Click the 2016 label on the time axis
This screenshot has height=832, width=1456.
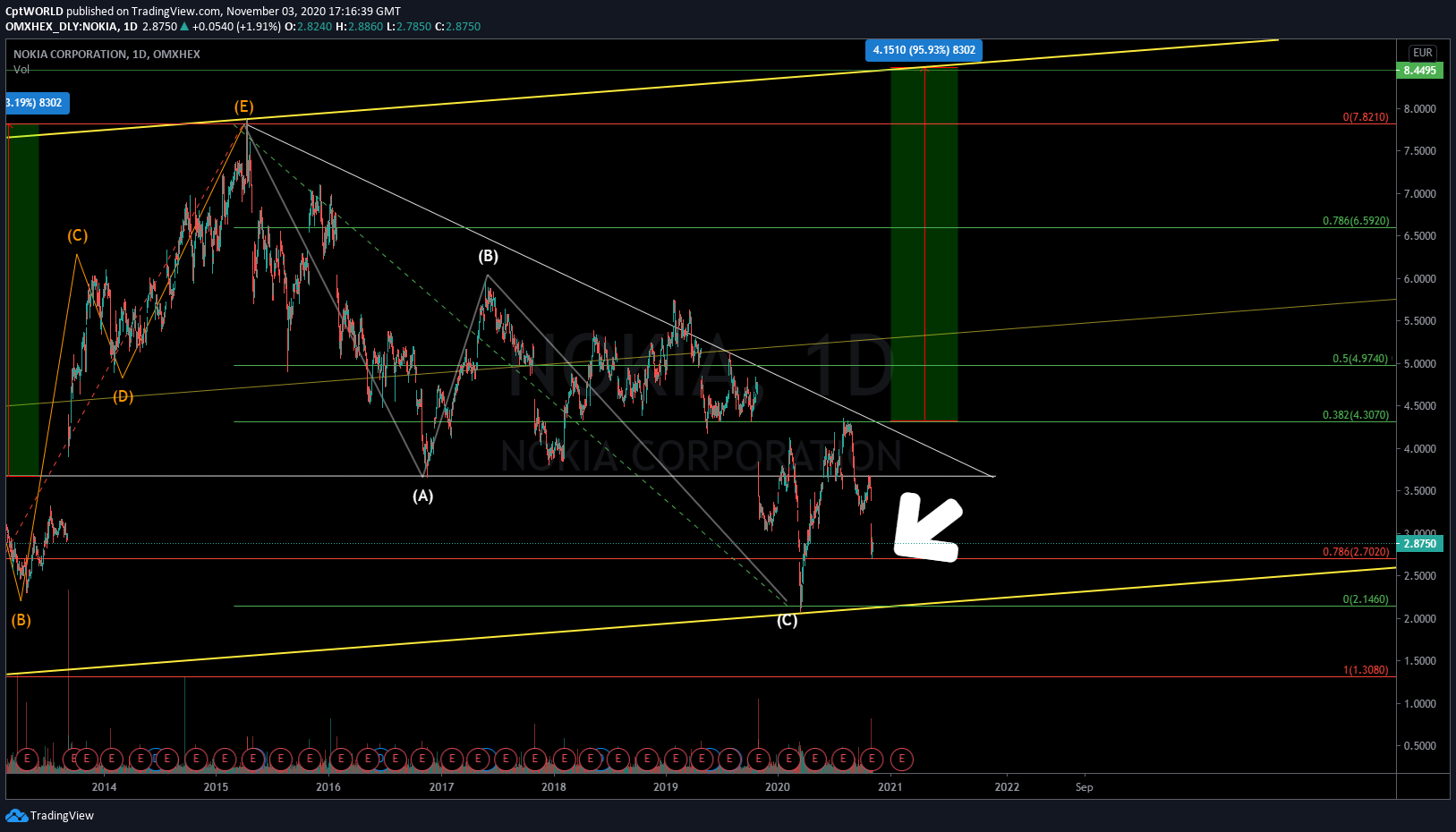pos(328,787)
